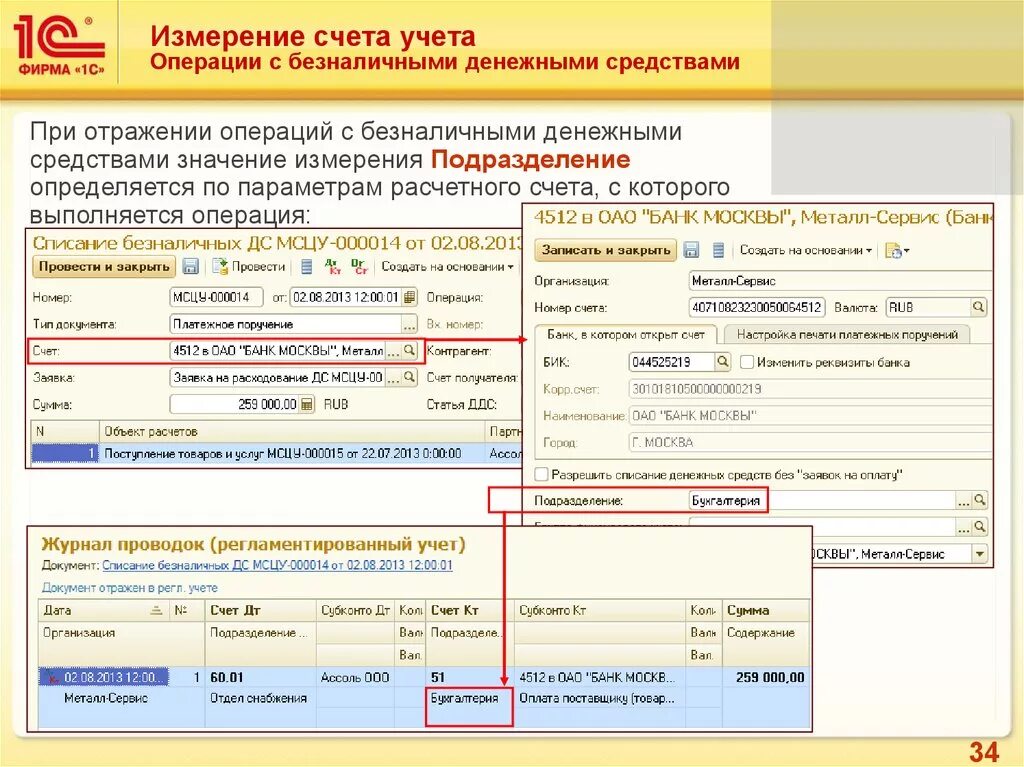This screenshot has height=767, width=1024.
Task: Select journal date cell 02.08.2013 12:00
Action: pyautogui.click(x=104, y=677)
